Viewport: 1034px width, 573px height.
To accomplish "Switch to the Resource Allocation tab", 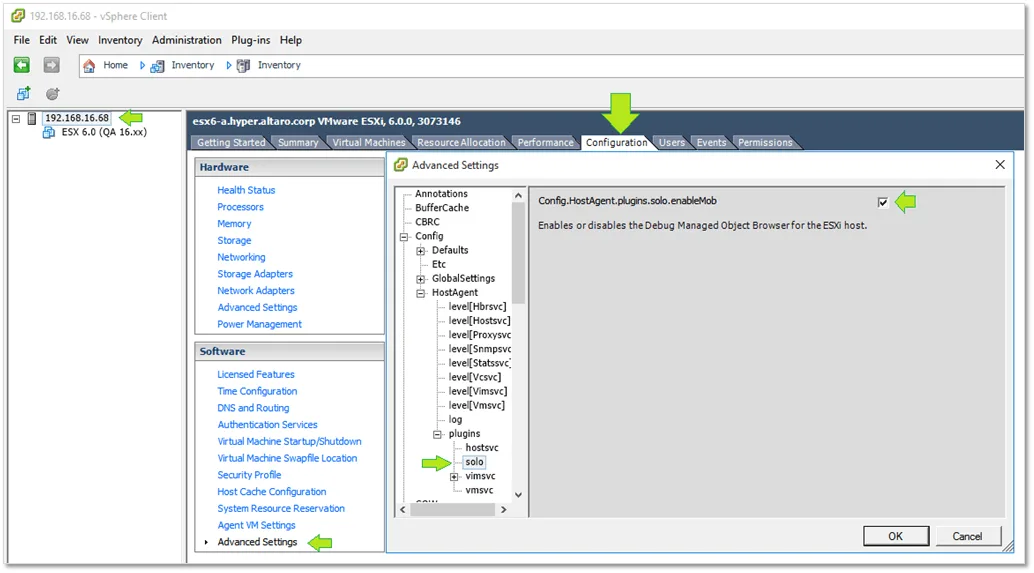I will pos(461,142).
